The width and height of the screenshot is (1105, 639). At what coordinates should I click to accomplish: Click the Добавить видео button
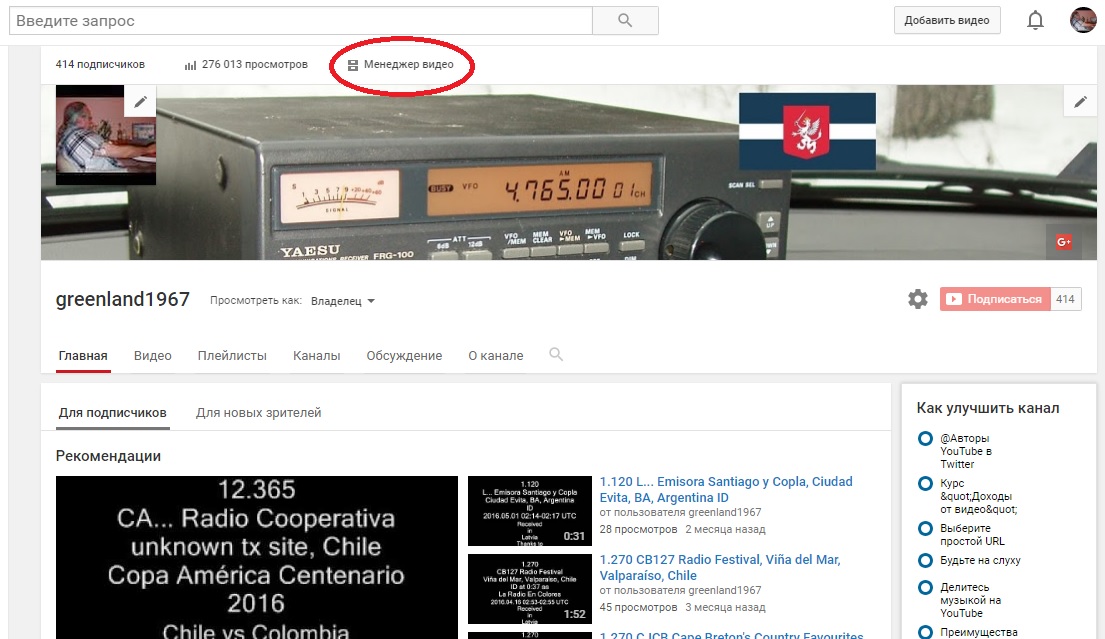click(x=946, y=20)
